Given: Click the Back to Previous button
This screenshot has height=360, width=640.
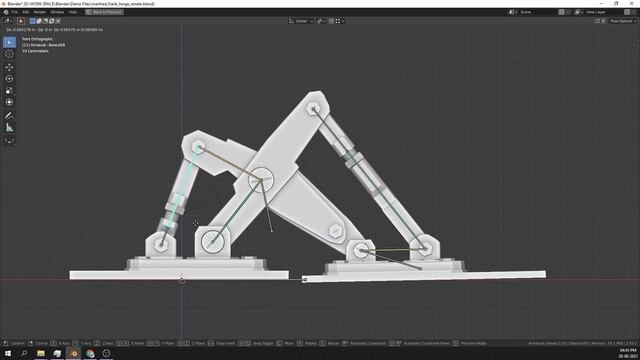Looking at the screenshot, I should (x=104, y=12).
